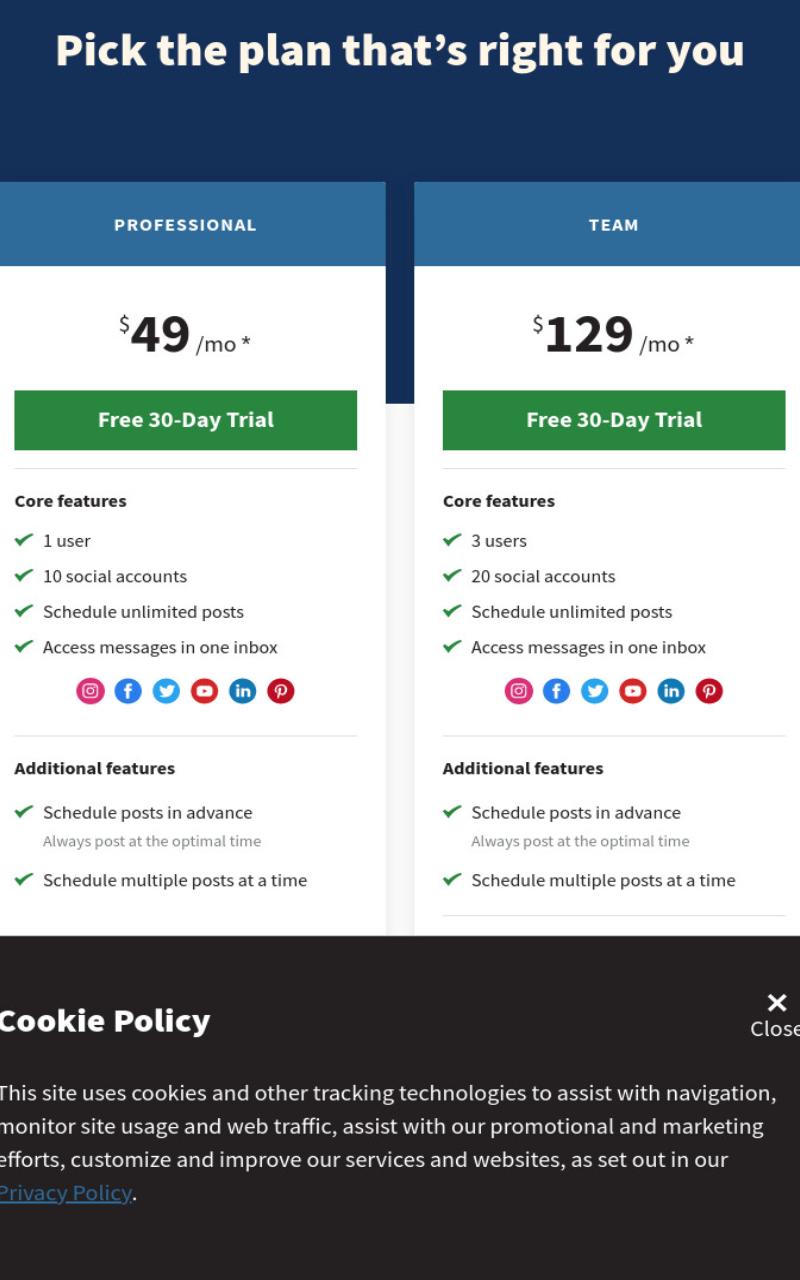Click the $49 per month price

[185, 335]
